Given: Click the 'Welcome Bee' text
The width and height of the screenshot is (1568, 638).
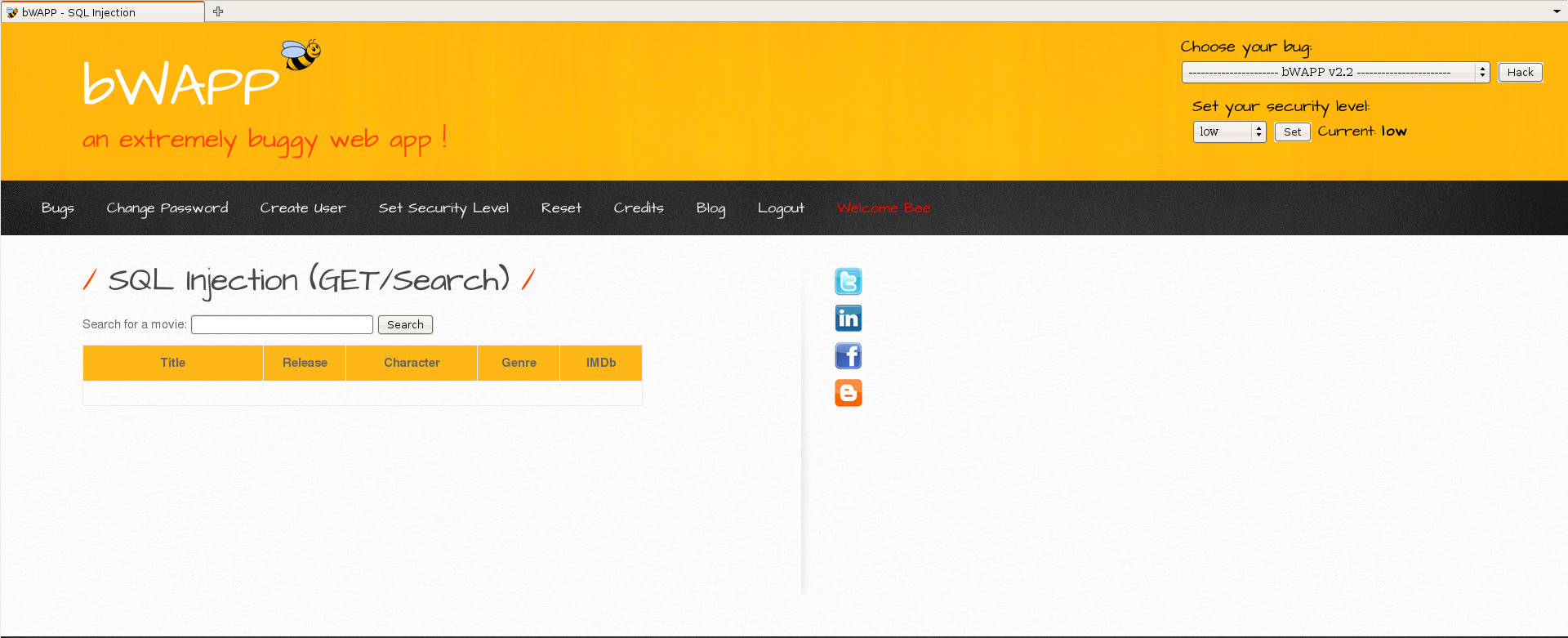Looking at the screenshot, I should point(884,208).
